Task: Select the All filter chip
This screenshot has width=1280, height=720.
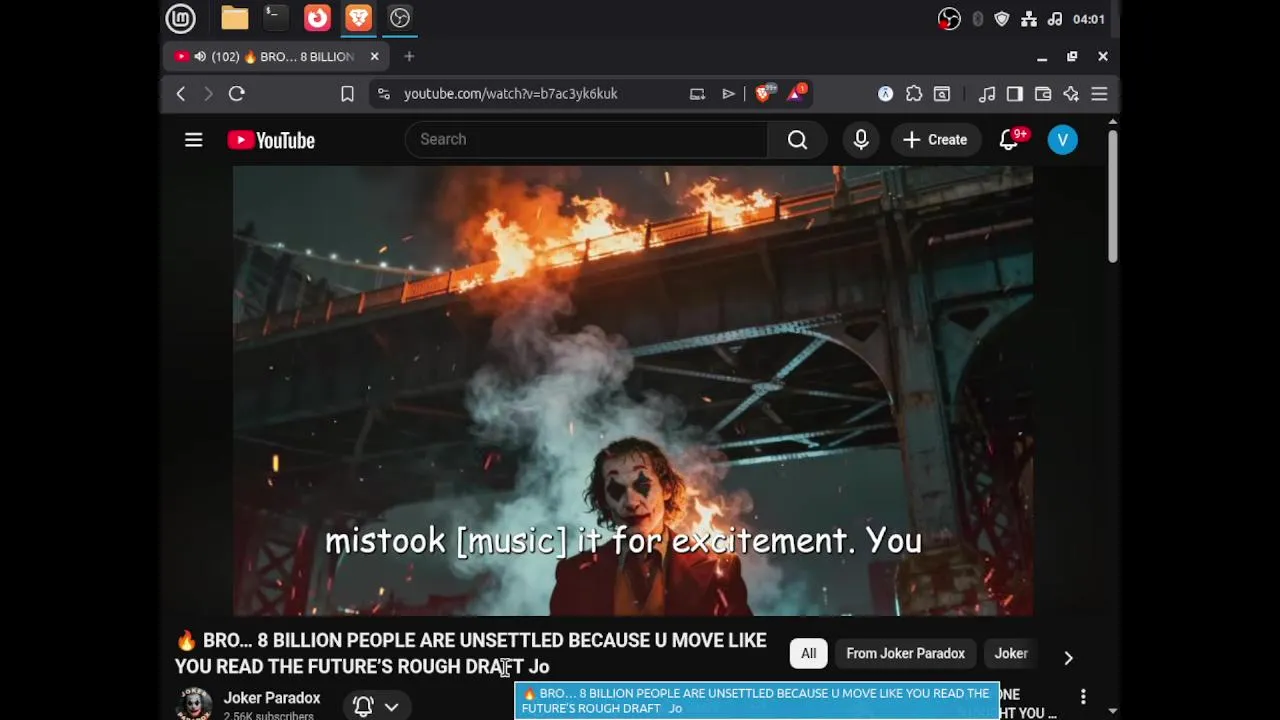Action: coord(808,654)
